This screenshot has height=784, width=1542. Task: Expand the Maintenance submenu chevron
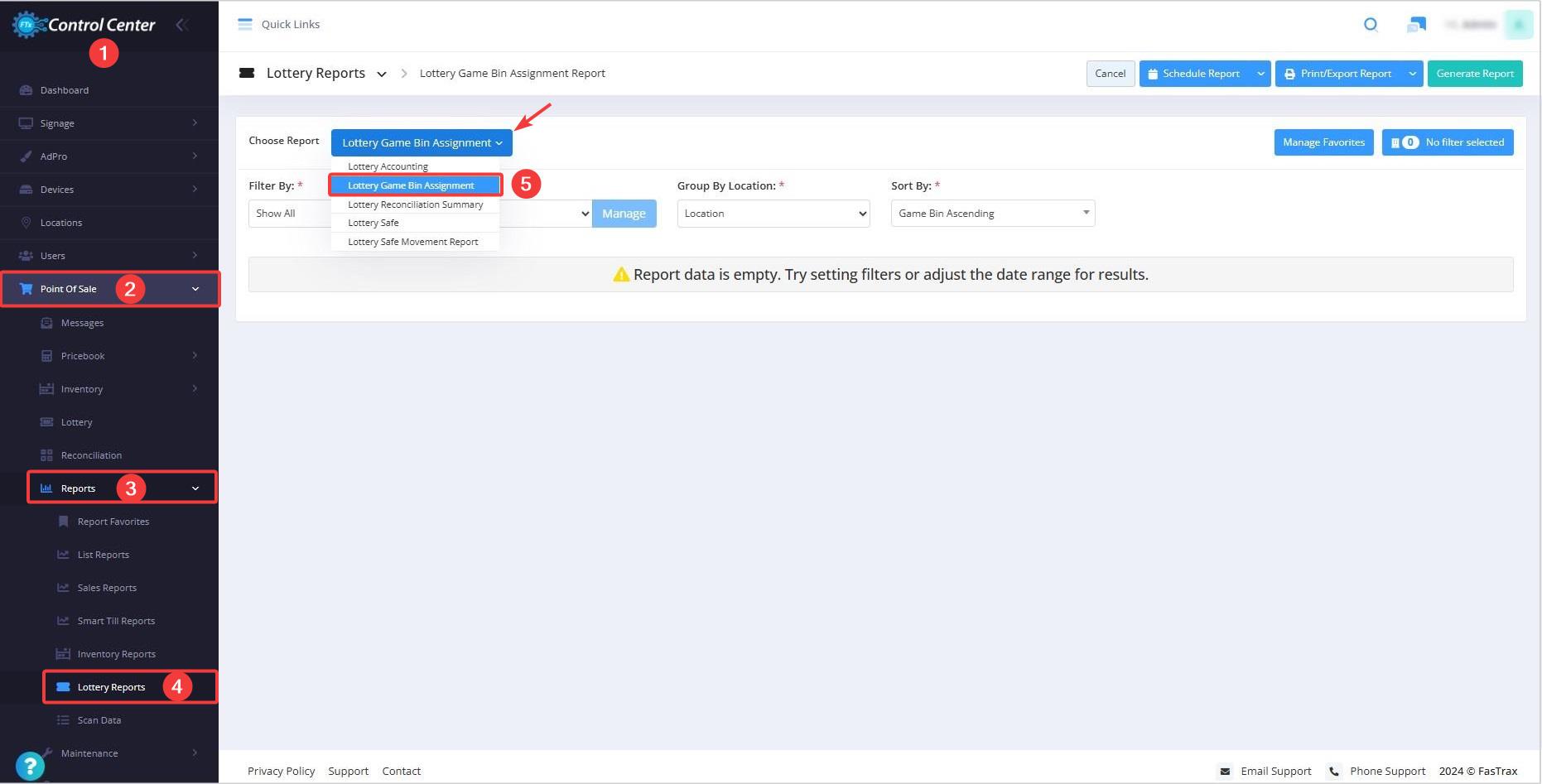coord(195,753)
